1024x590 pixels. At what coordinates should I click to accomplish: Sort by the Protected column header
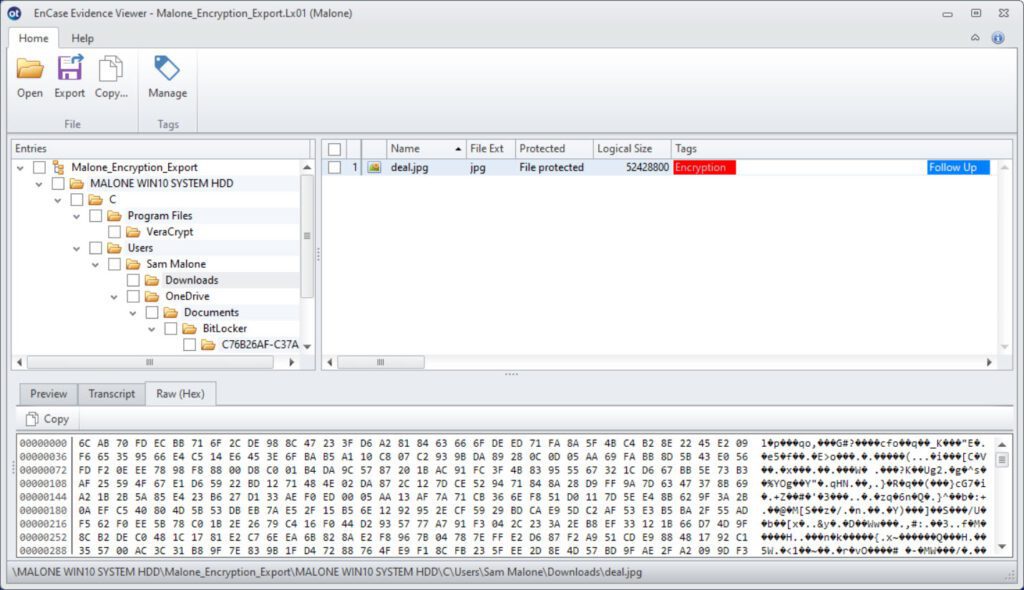pyautogui.click(x=554, y=149)
